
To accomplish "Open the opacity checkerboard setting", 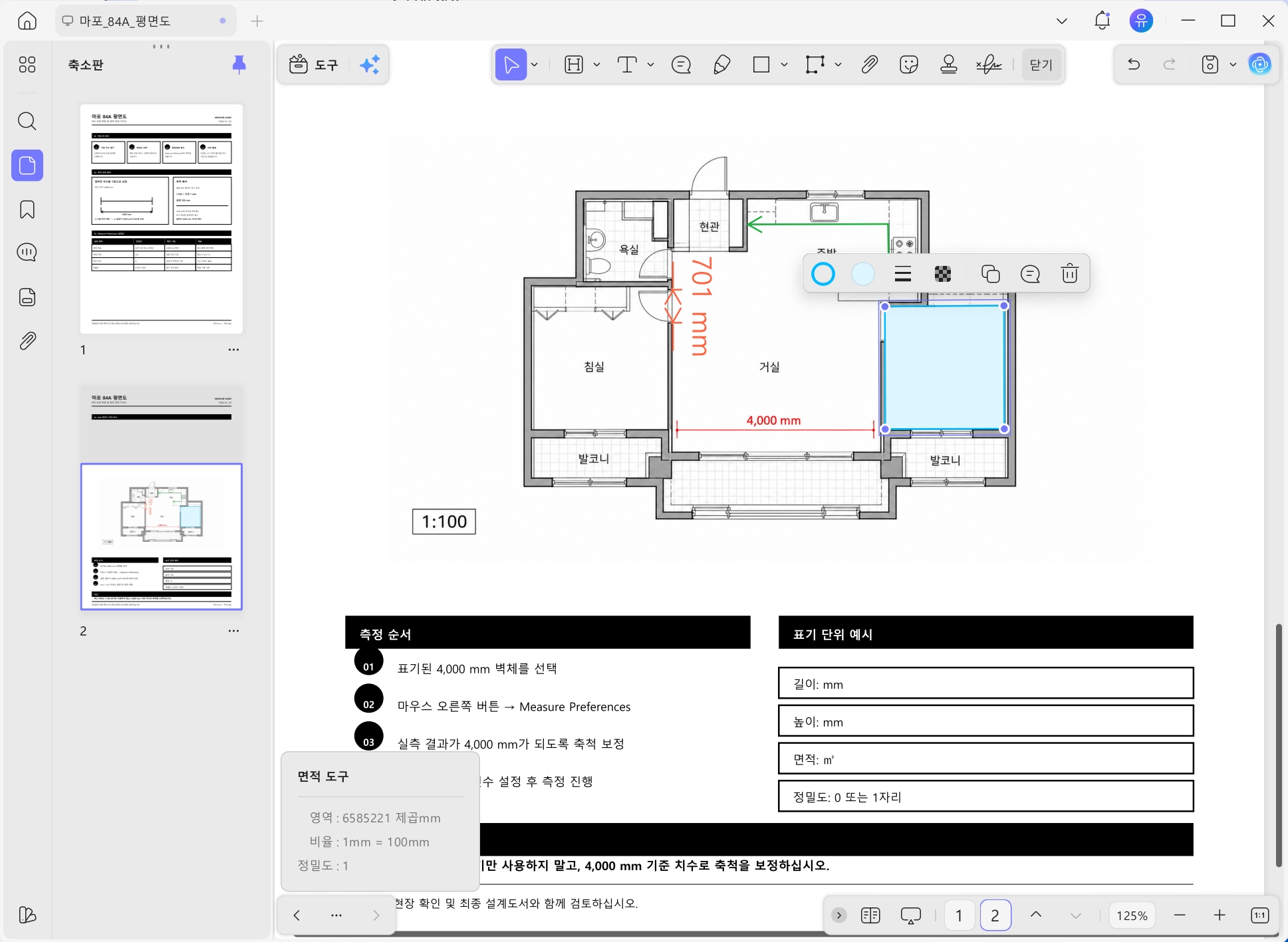I will coord(943,274).
